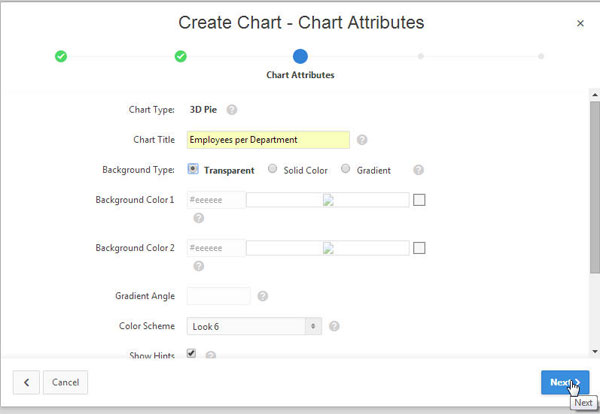The image size is (600, 414).
Task: Click help icon under Background Color 1
Action: pos(198,218)
